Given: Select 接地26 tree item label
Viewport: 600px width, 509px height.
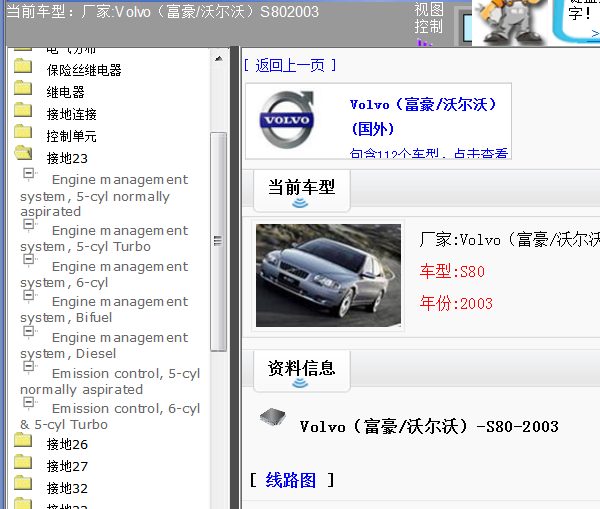Looking at the screenshot, I should click(67, 444).
